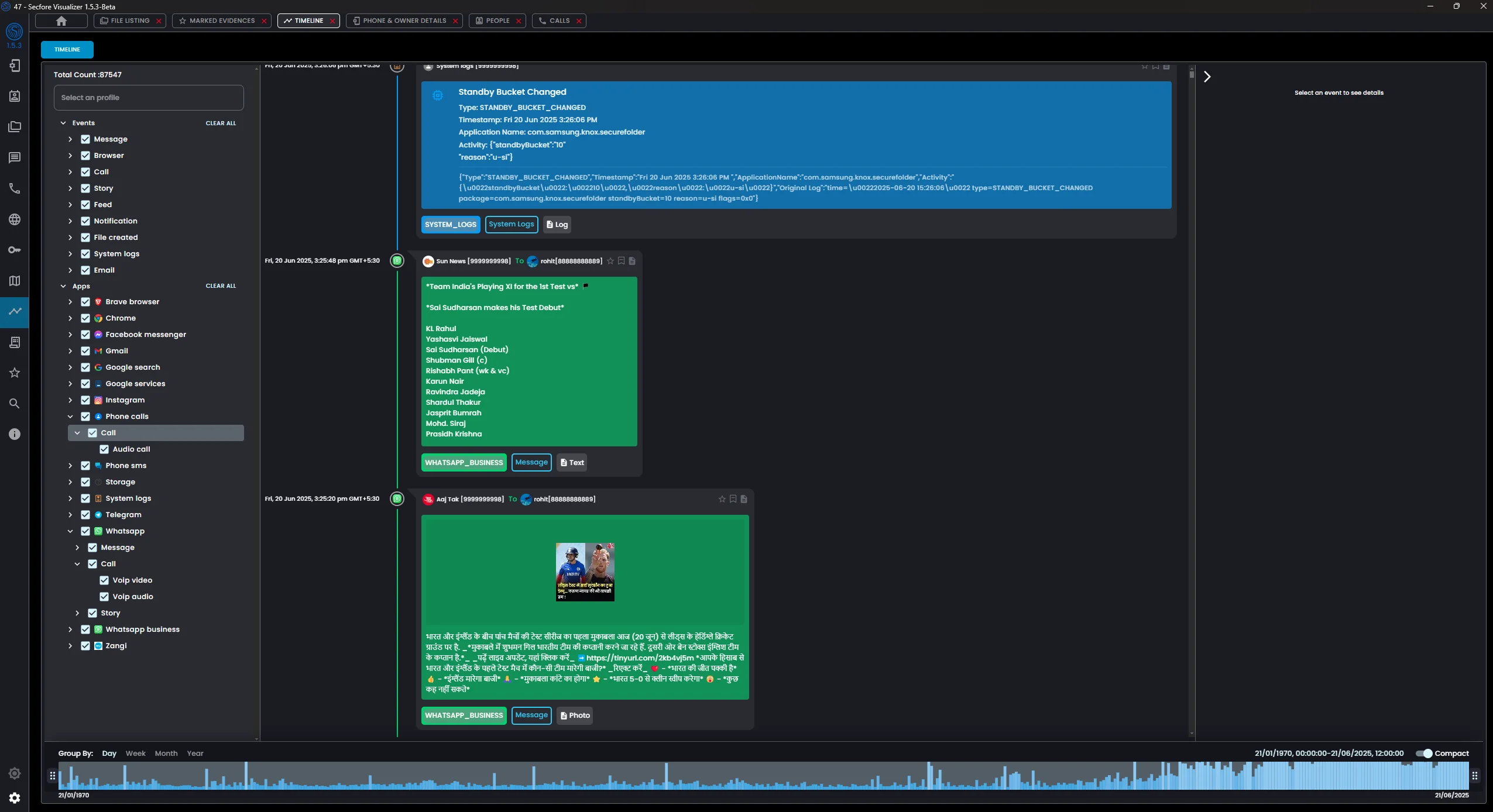This screenshot has width=1493, height=812.
Task: Click the search magnifier sidebar icon
Action: (x=15, y=404)
